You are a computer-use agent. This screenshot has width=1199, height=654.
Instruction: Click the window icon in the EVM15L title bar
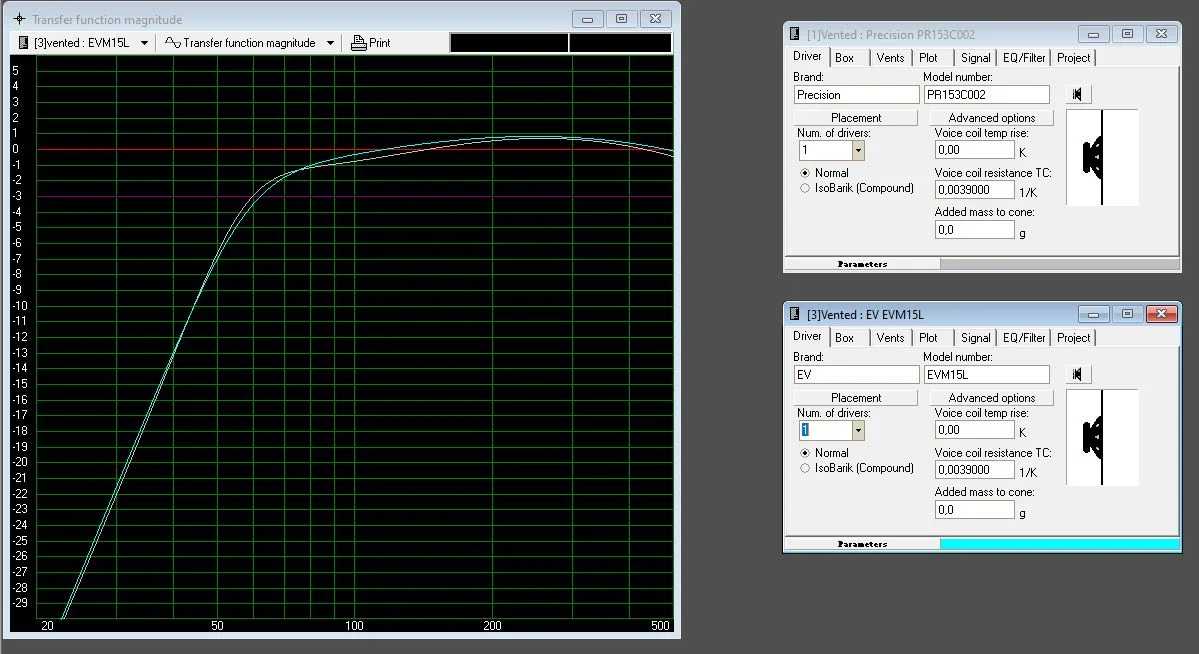(x=794, y=313)
